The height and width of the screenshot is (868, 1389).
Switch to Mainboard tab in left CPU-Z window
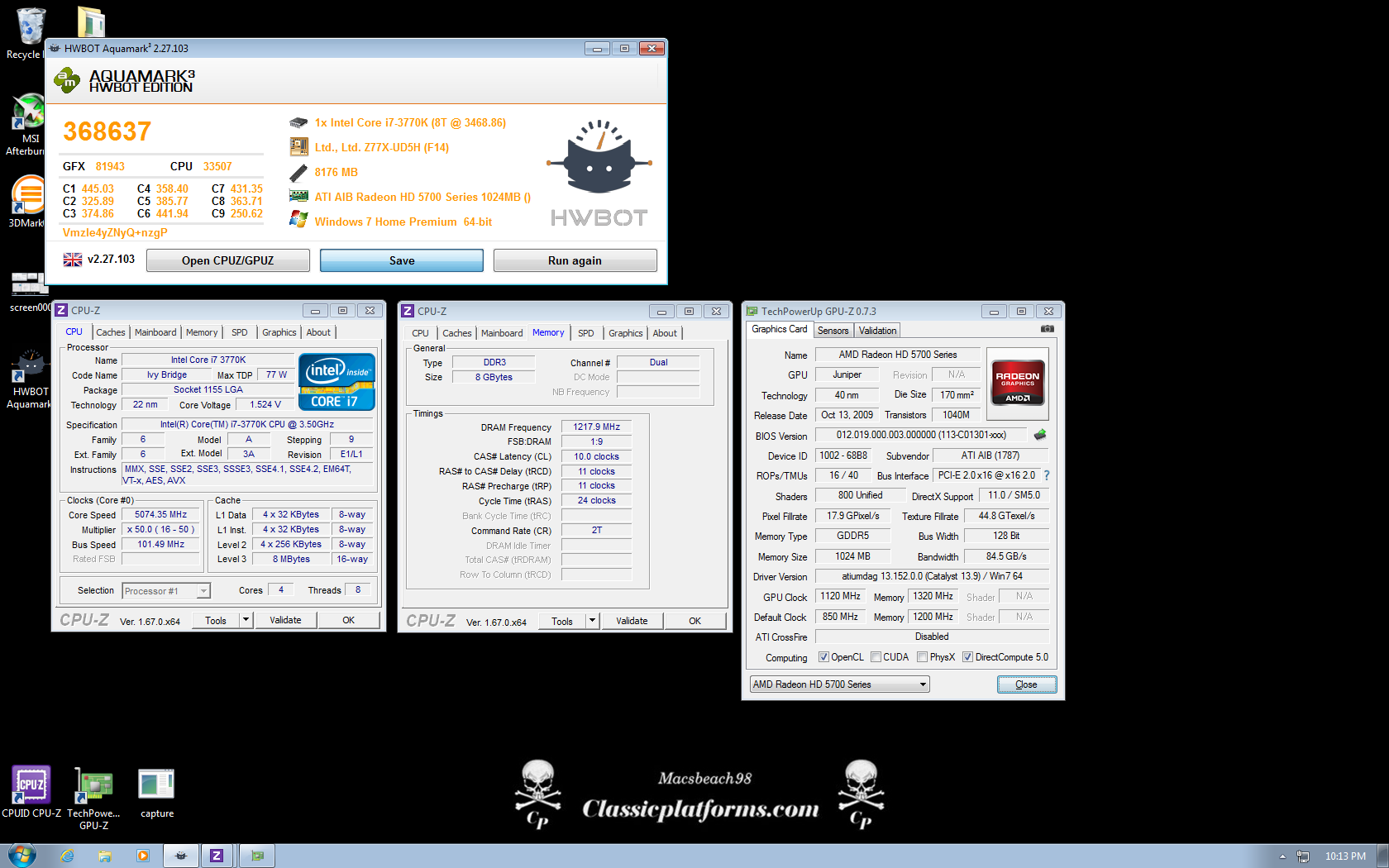point(155,332)
